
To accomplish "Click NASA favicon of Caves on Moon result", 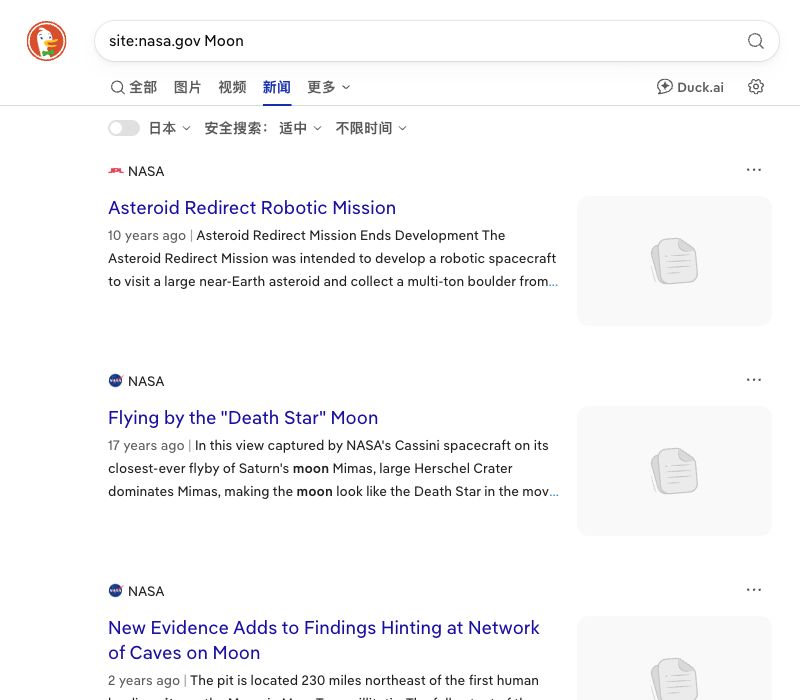I will tap(116, 591).
